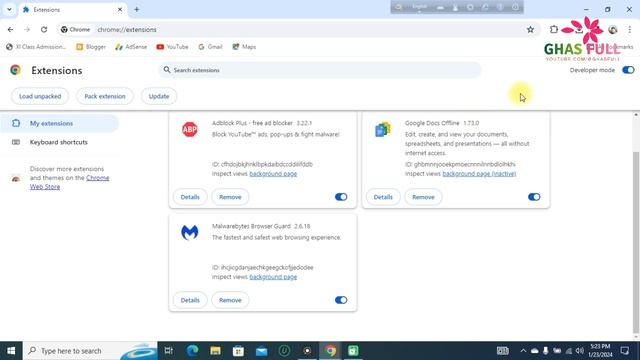This screenshot has width=640, height=360.
Task: Open Keyboard shortcuts in sidebar
Action: point(58,142)
